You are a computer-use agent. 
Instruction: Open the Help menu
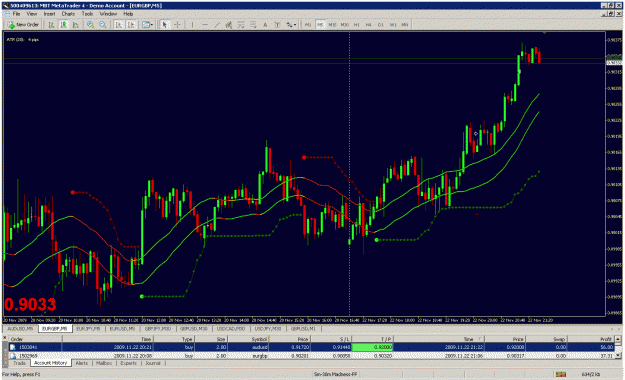(x=128, y=14)
